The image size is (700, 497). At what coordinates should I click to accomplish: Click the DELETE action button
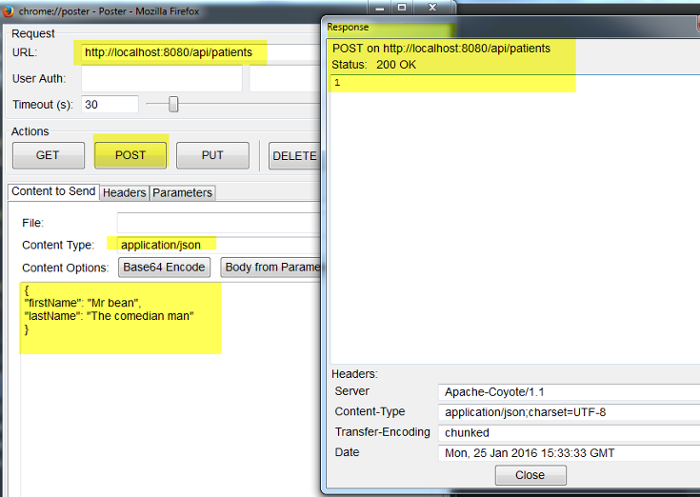294,155
